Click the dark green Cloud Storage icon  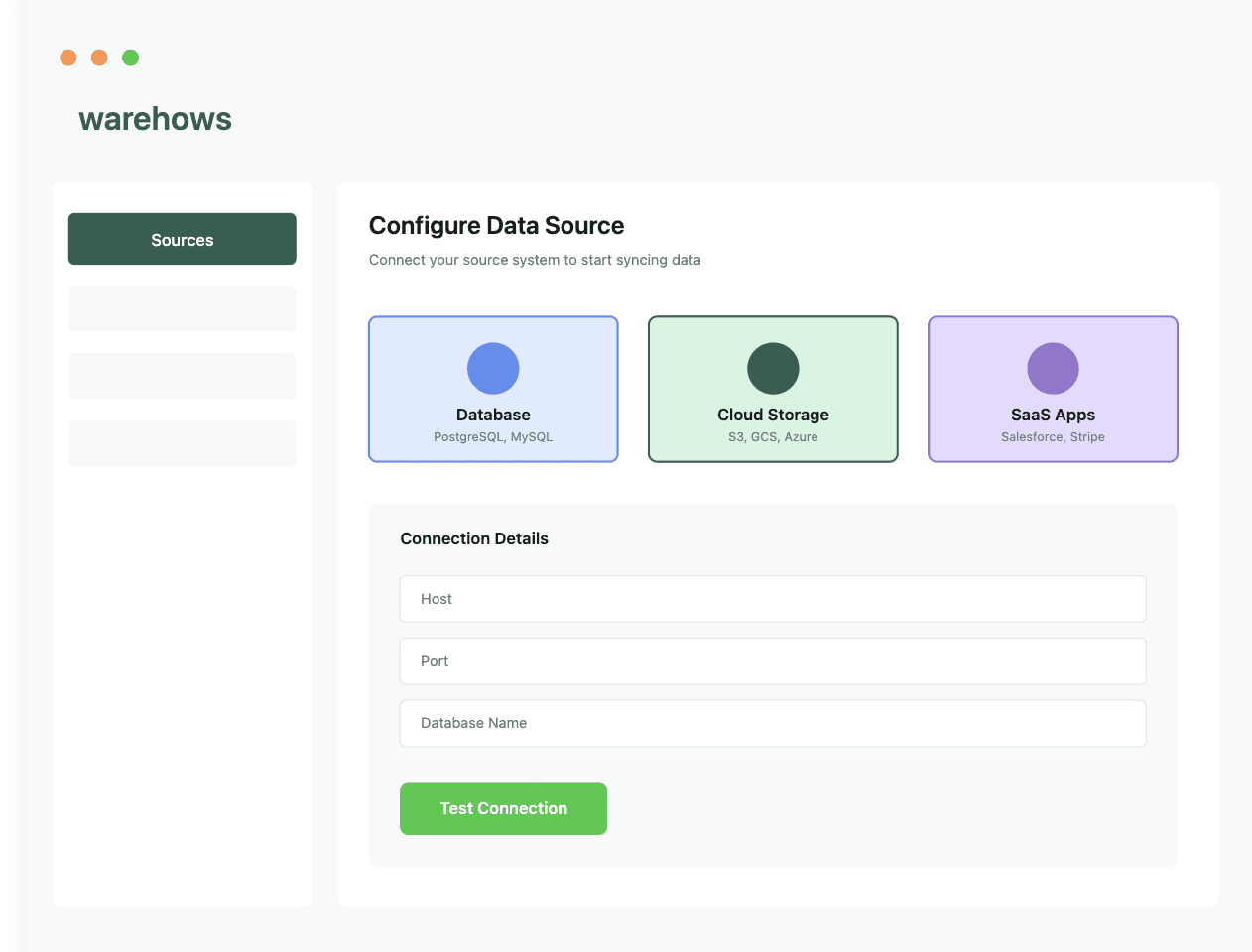[773, 369]
